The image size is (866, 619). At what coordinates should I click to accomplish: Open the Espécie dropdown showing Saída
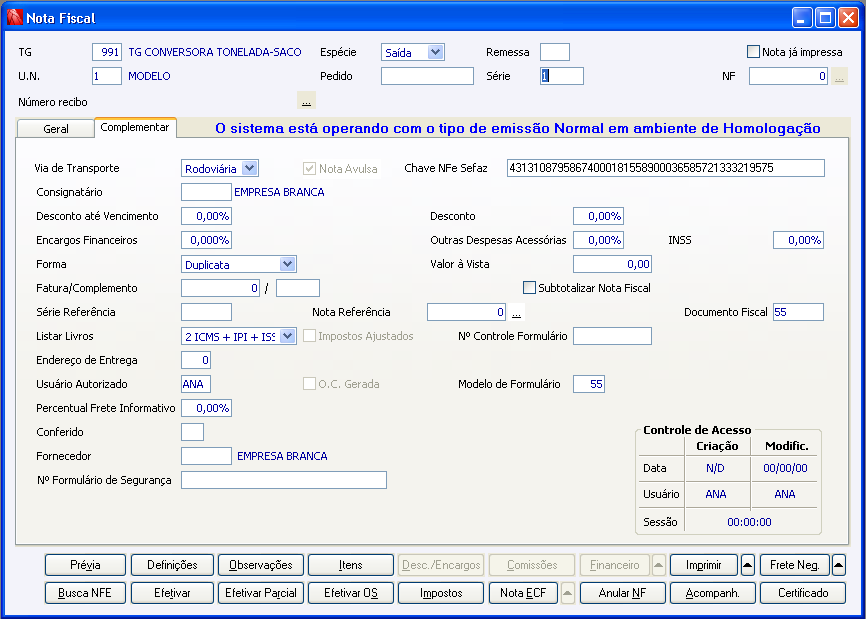click(x=435, y=52)
